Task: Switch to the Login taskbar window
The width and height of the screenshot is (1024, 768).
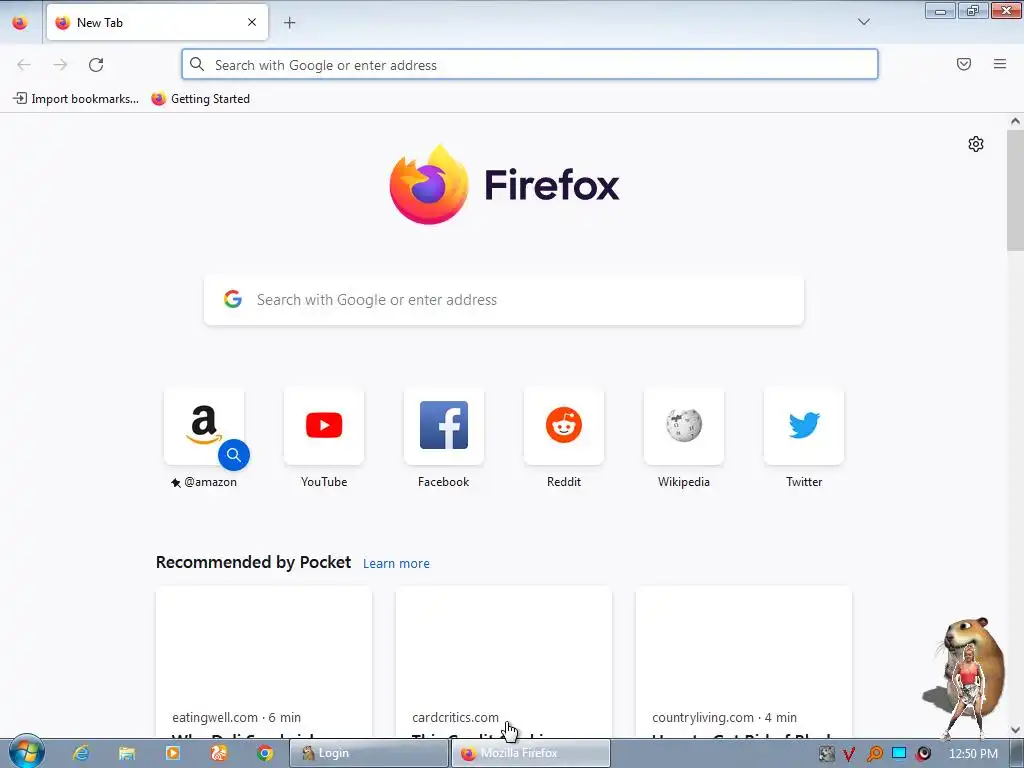Action: pos(368,753)
